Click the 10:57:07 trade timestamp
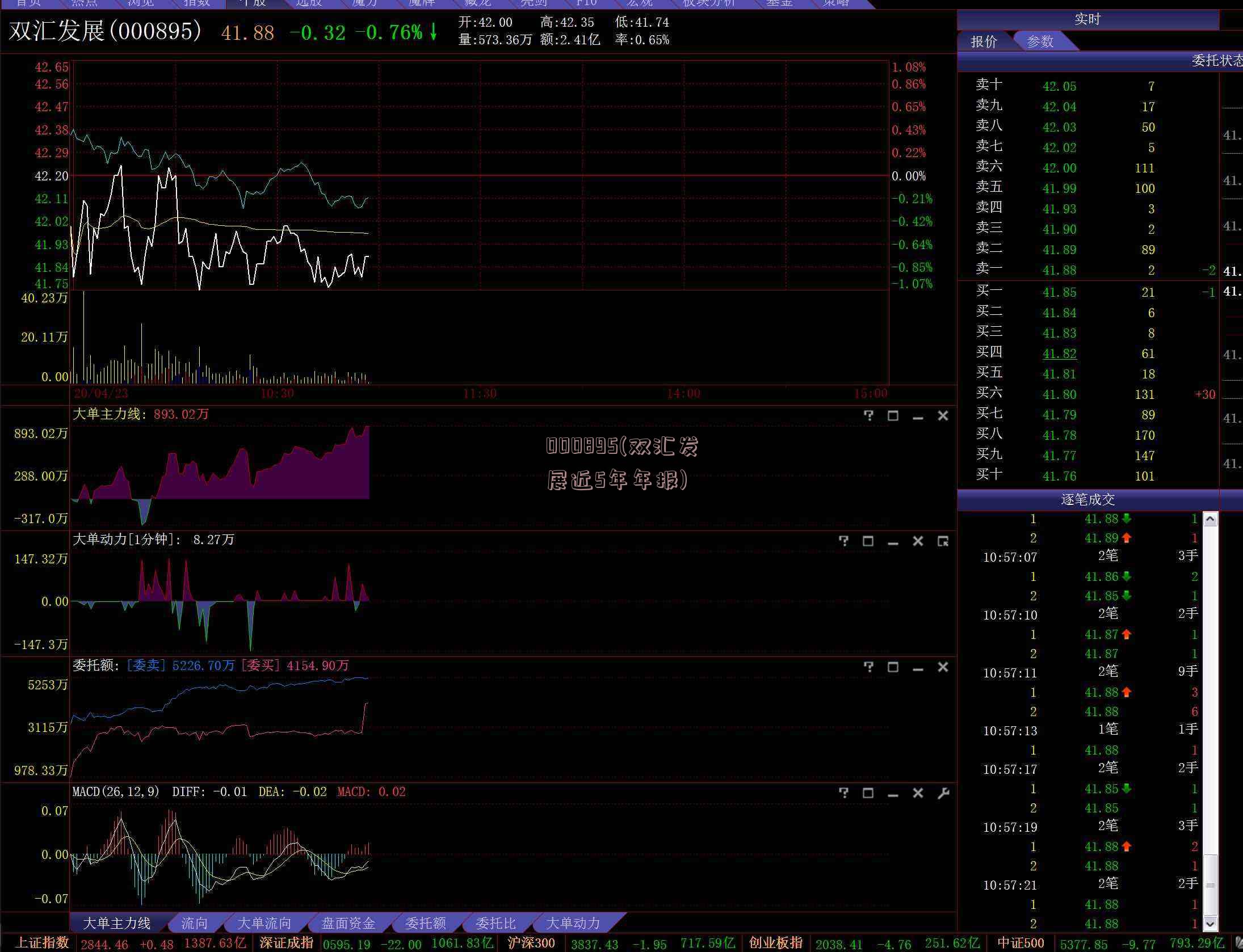 pyautogui.click(x=1010, y=557)
